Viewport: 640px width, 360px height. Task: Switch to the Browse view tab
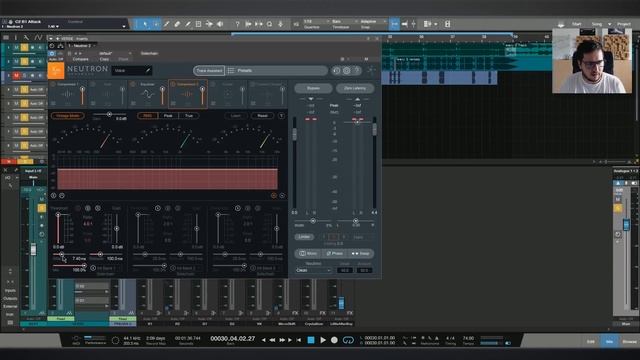click(x=629, y=341)
